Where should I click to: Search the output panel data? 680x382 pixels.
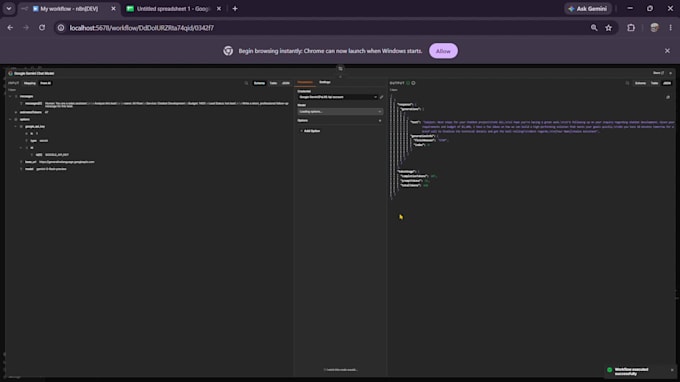(x=627, y=83)
